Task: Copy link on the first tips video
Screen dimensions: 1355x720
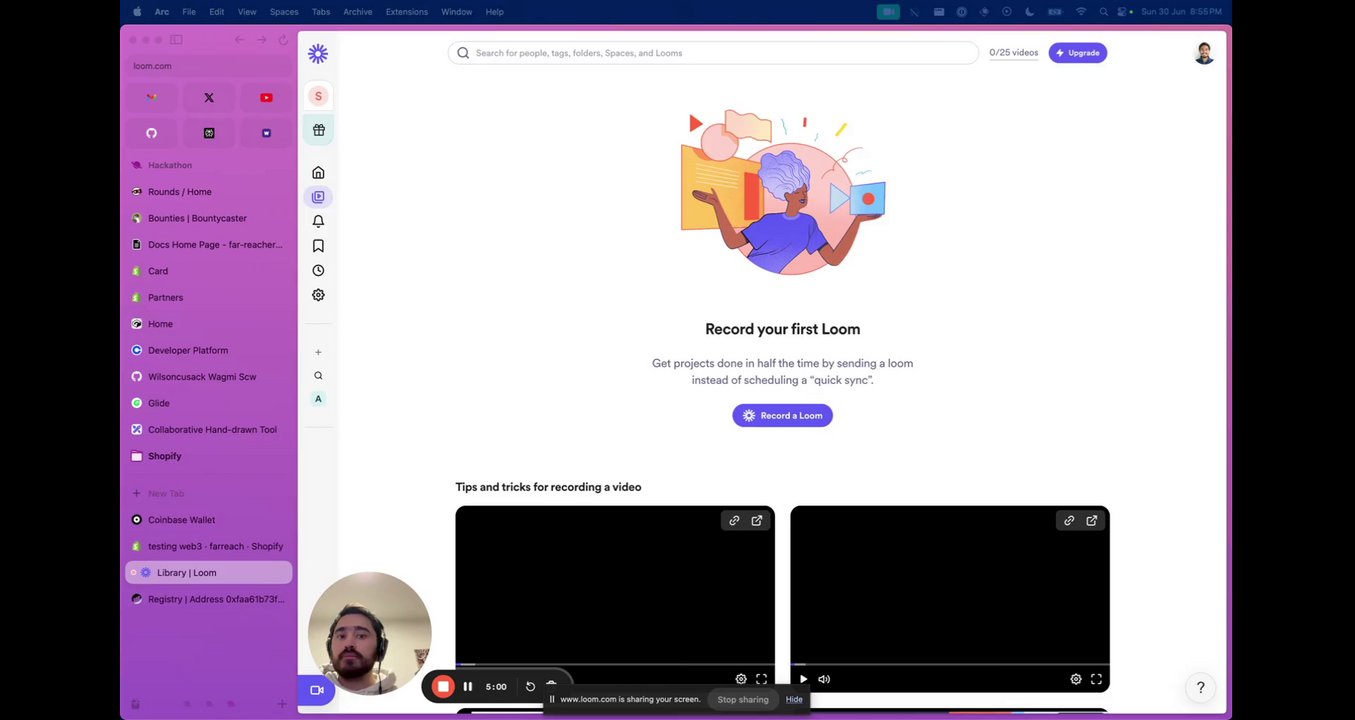Action: pyautogui.click(x=734, y=520)
